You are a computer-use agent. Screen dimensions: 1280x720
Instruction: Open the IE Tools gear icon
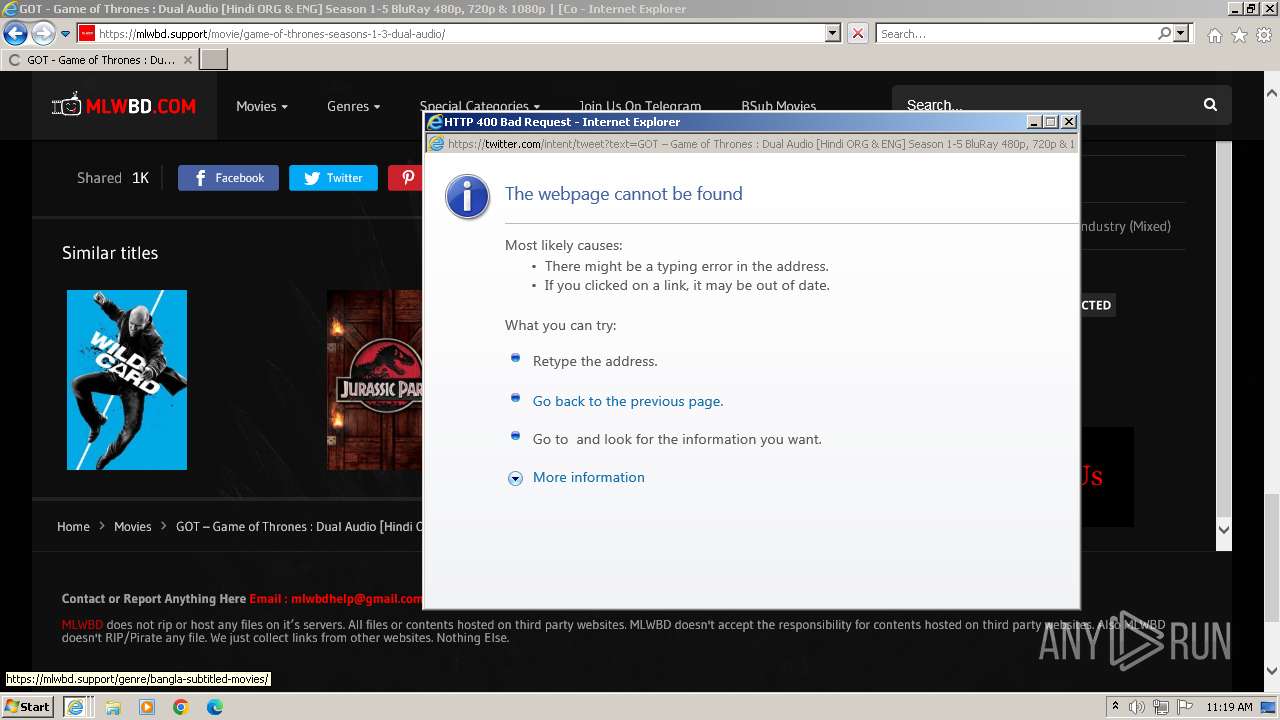(1264, 35)
